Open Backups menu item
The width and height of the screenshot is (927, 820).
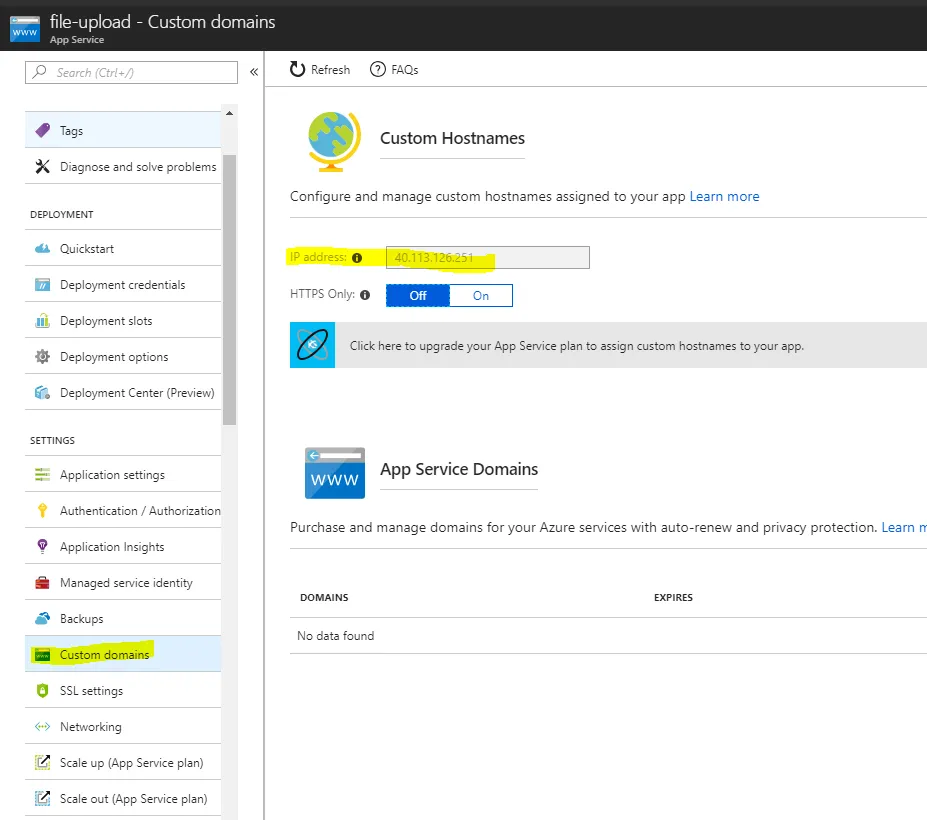click(123, 619)
